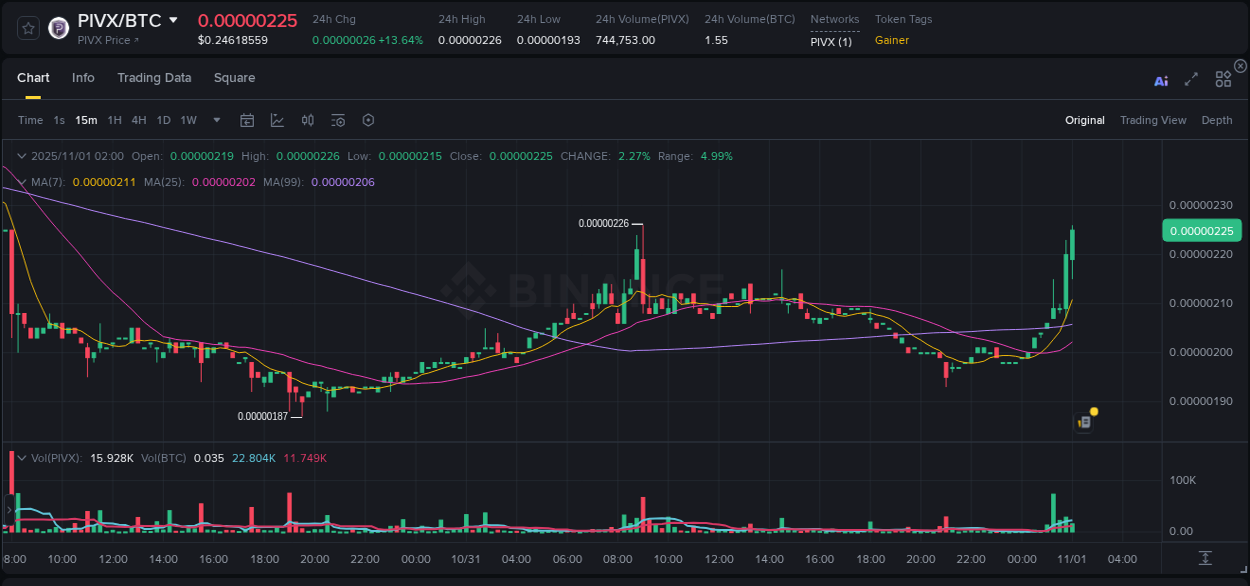Expand the extra time intervals dropdown
The image size is (1250, 586).
216,120
